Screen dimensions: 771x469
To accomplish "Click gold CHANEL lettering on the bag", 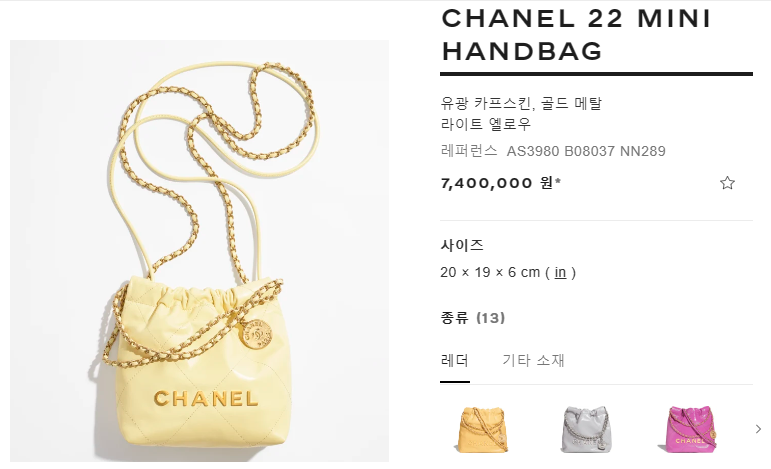I will 206,399.
